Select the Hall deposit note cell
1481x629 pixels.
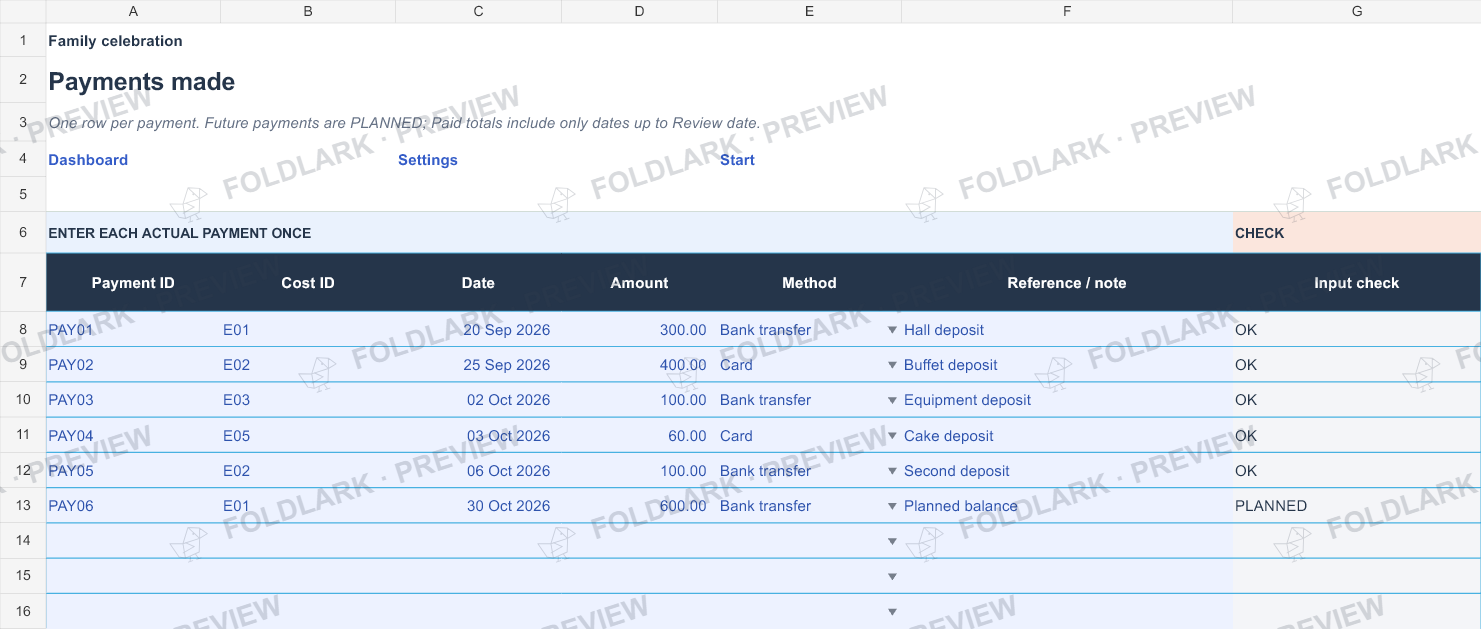(x=1067, y=330)
